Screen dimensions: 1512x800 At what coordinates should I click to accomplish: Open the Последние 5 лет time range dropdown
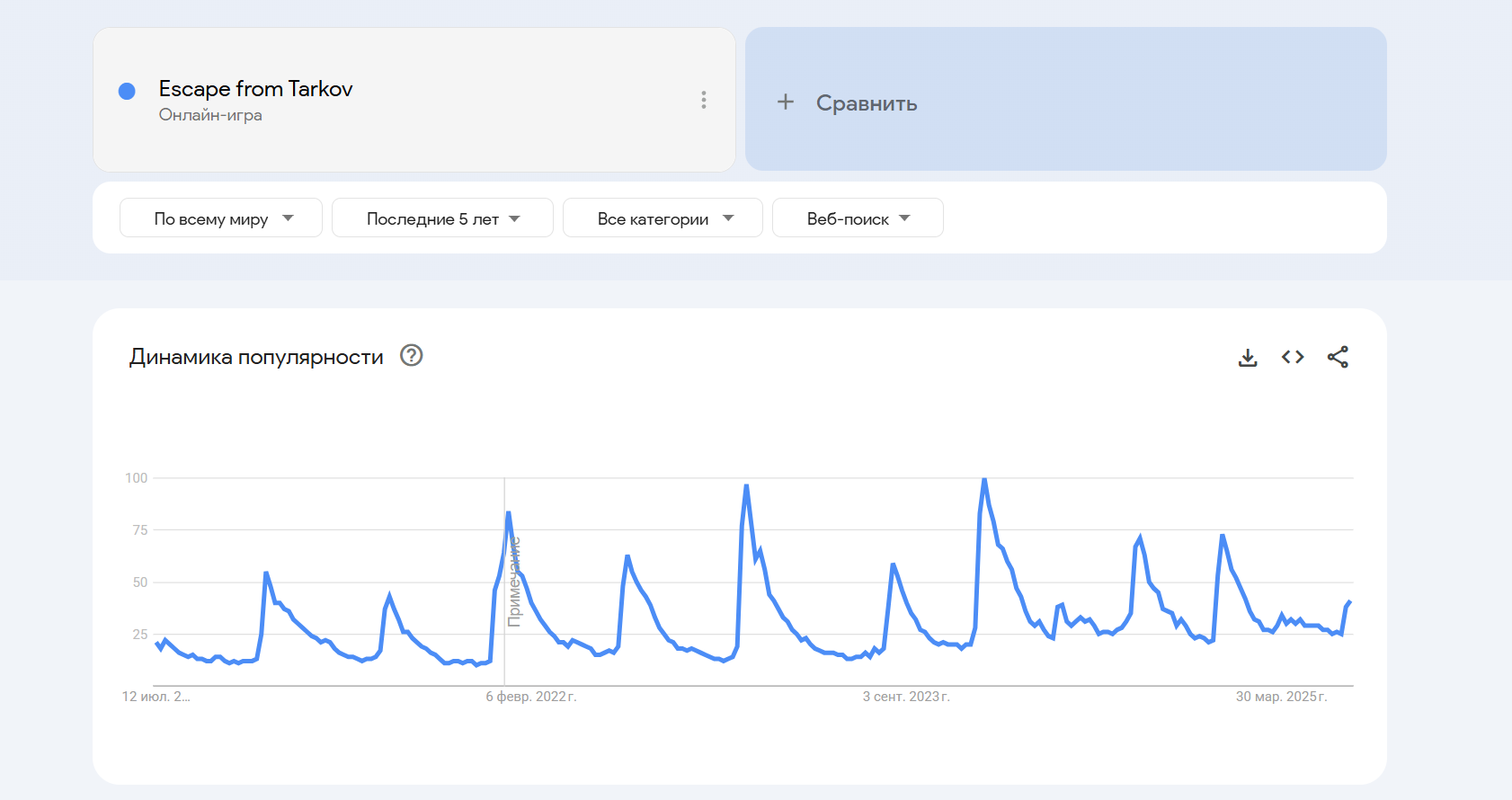tap(442, 218)
